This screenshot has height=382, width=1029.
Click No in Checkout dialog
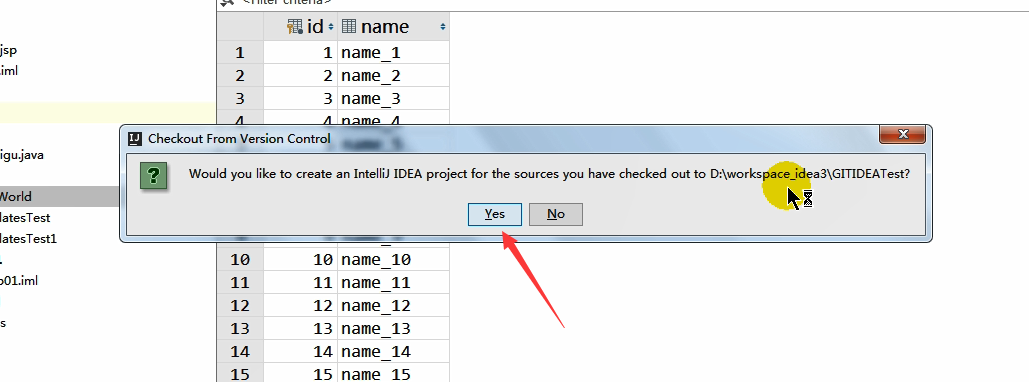(x=556, y=214)
